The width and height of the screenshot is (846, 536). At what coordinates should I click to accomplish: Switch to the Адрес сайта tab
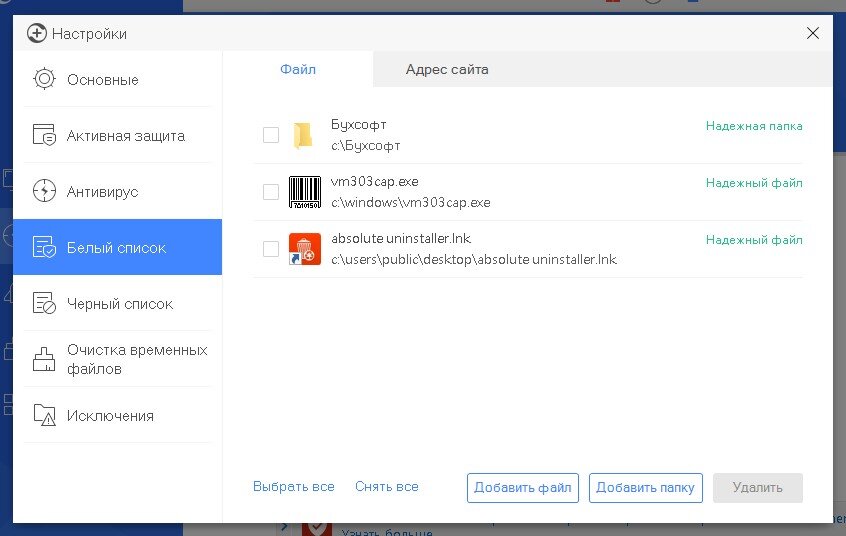click(447, 69)
